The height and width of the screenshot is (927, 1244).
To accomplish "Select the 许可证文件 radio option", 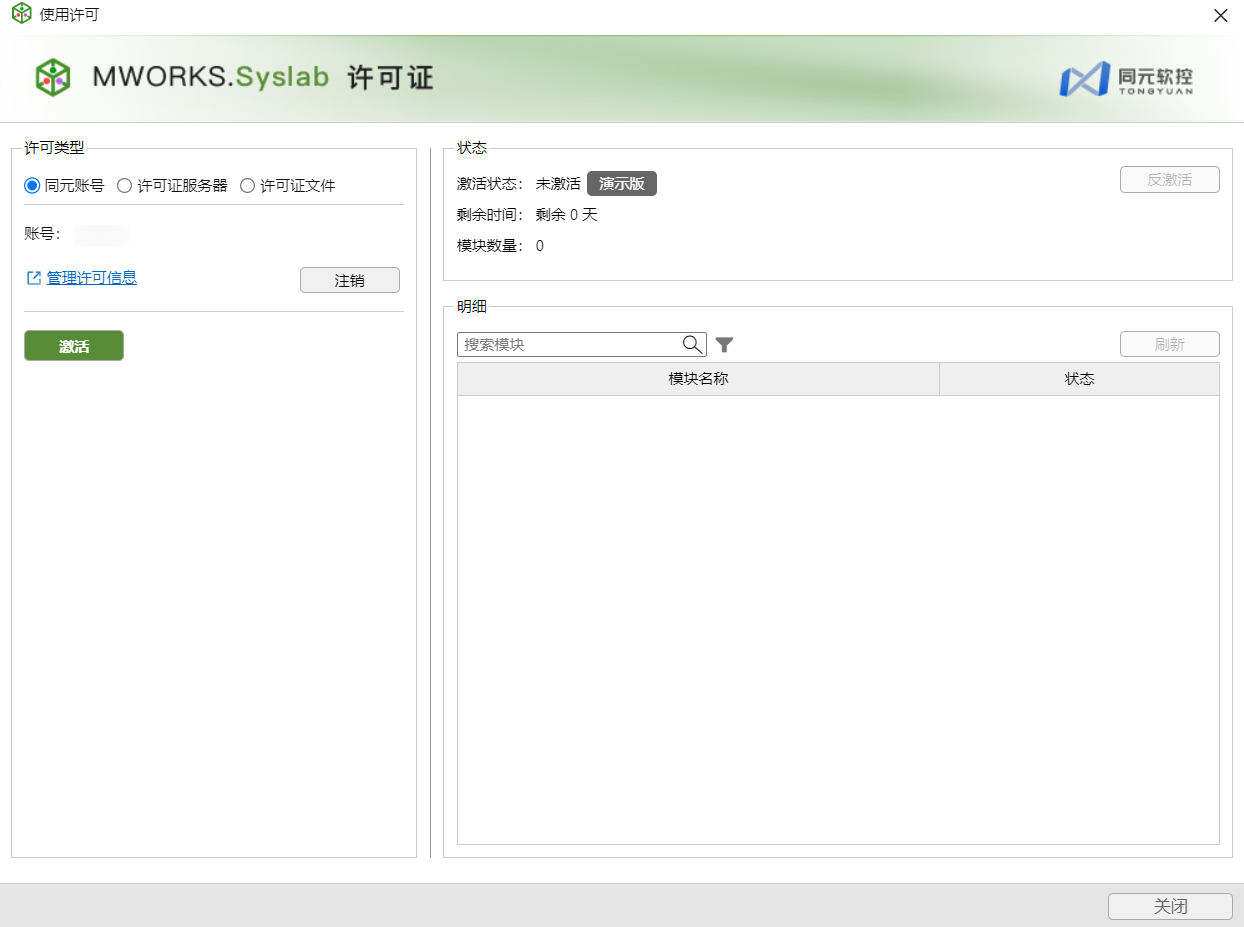I will [x=248, y=185].
